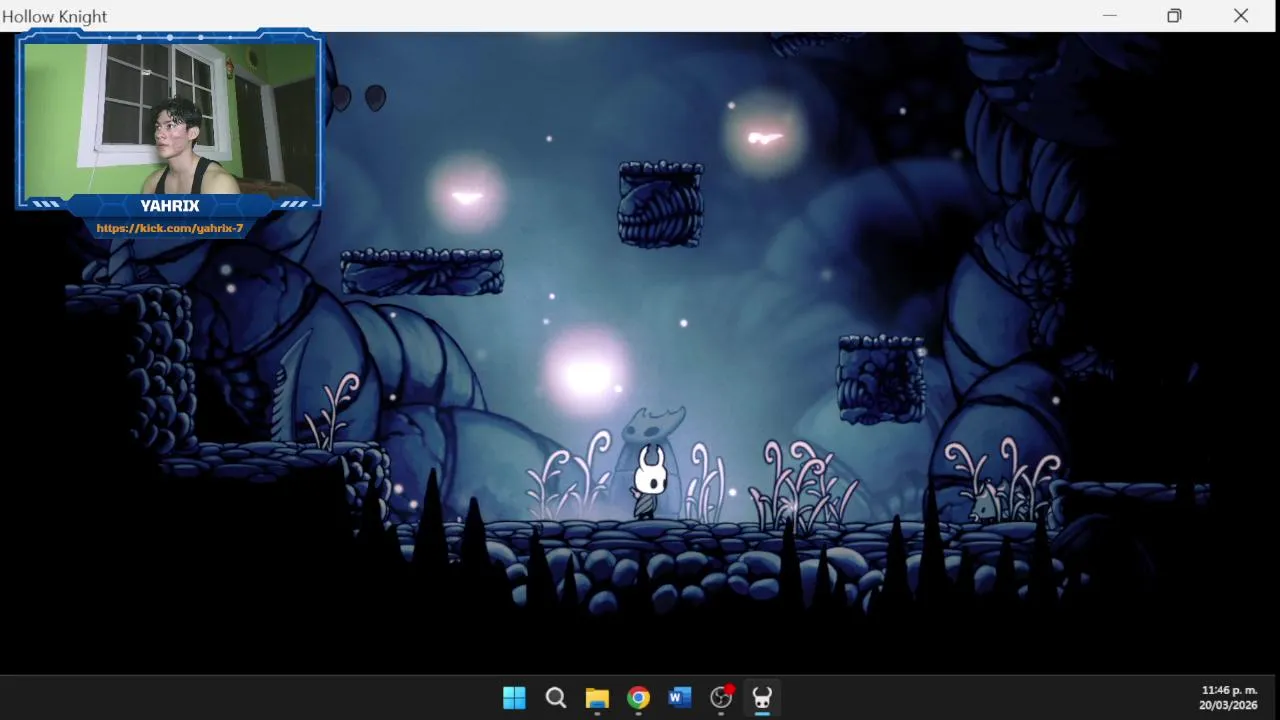Click the webcam overlay feed
This screenshot has height=720, width=1280.
point(170,119)
